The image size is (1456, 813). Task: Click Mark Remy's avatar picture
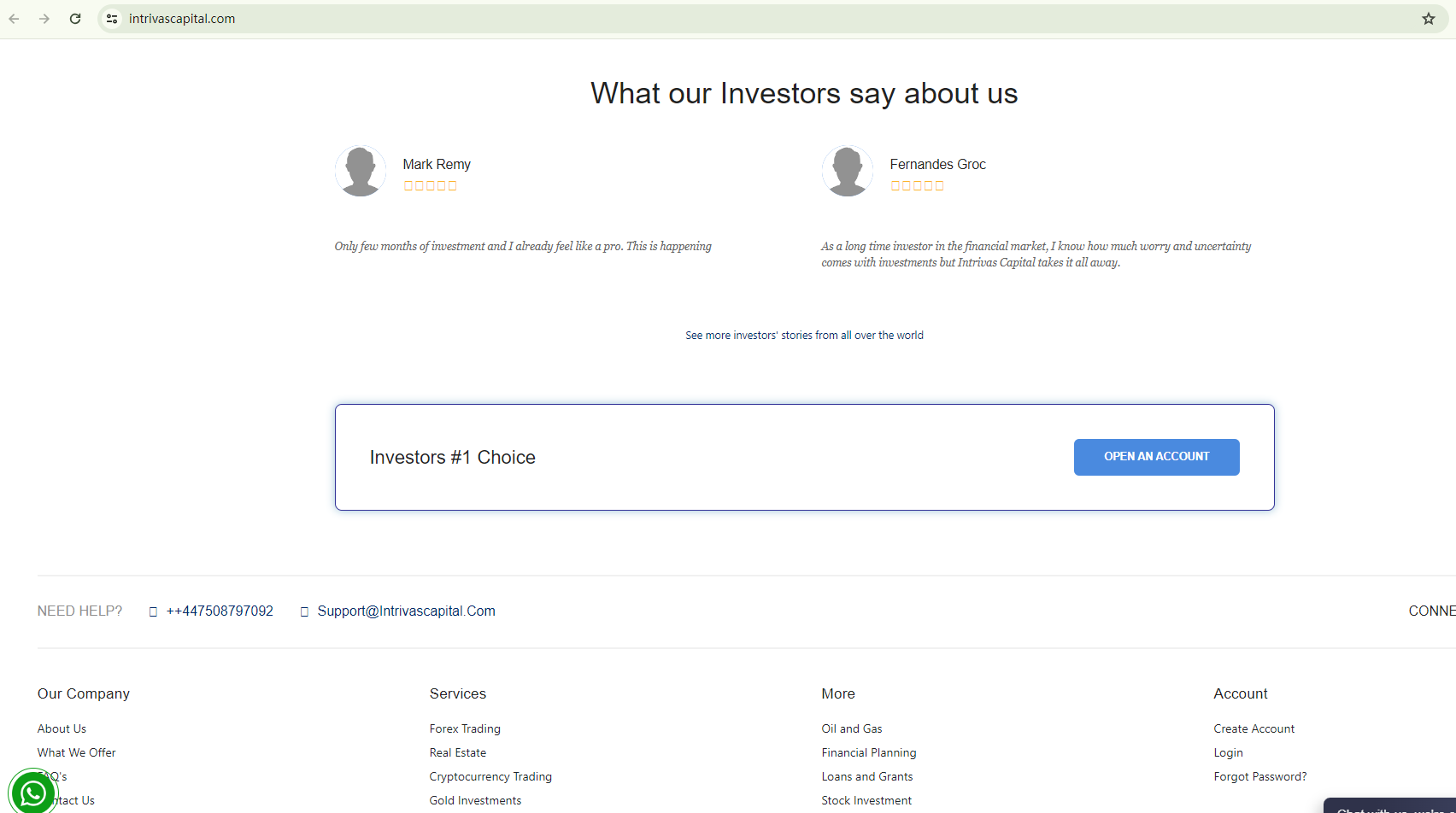click(x=361, y=171)
